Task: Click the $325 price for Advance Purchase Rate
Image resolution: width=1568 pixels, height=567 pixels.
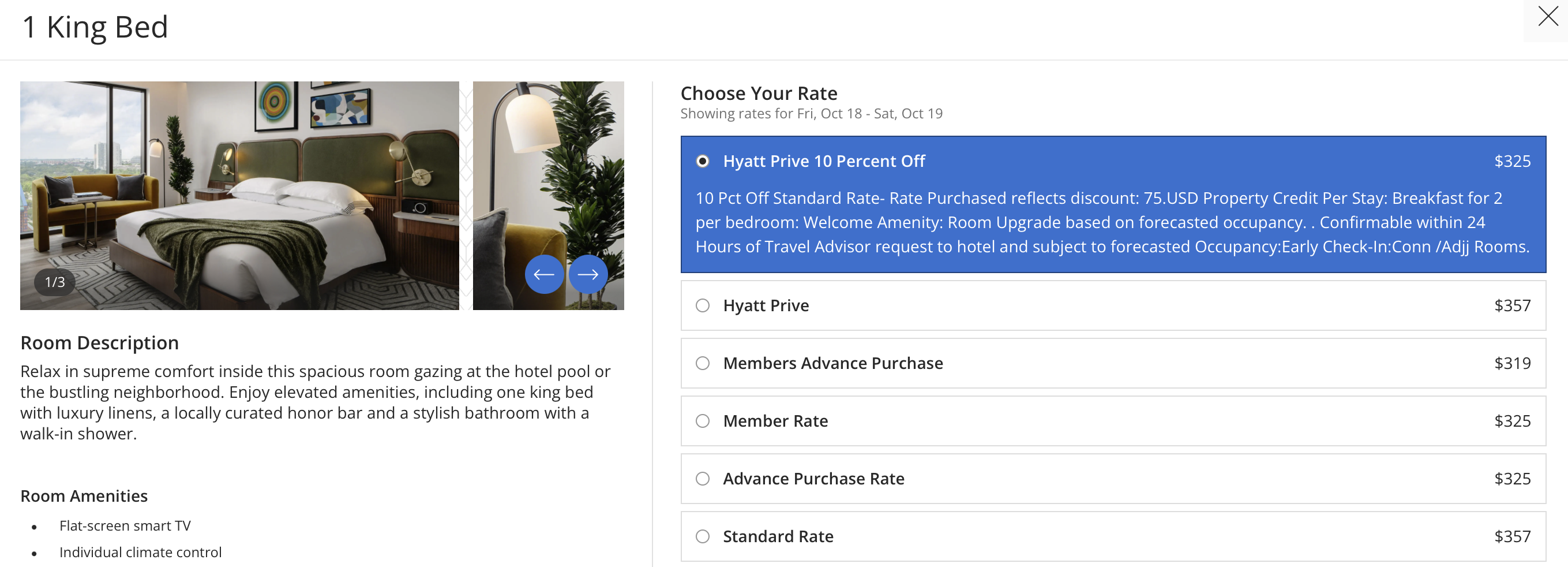Action: [1512, 479]
